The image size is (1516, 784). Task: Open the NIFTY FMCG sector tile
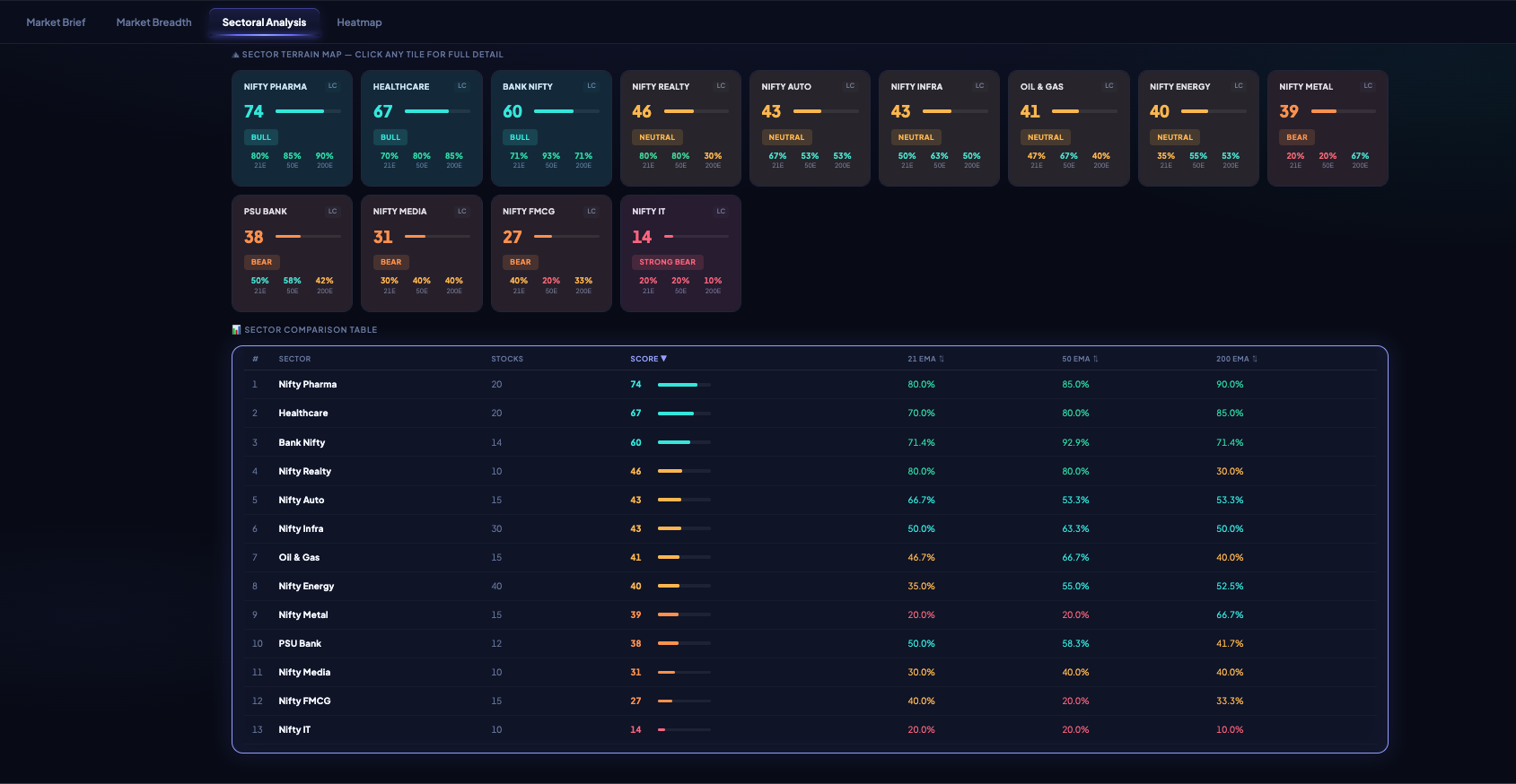pos(551,254)
